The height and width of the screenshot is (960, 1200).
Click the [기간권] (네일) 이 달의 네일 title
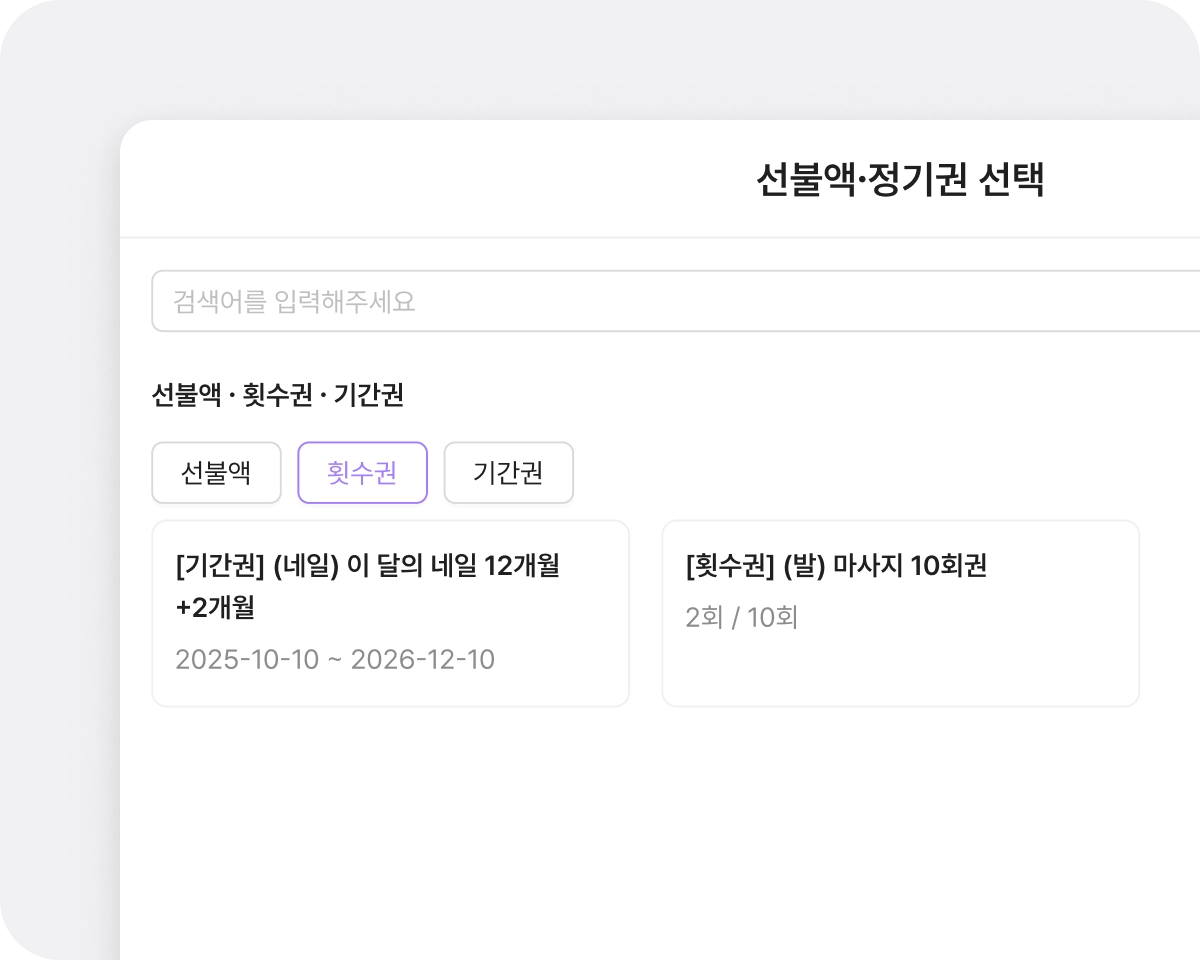coord(367,566)
